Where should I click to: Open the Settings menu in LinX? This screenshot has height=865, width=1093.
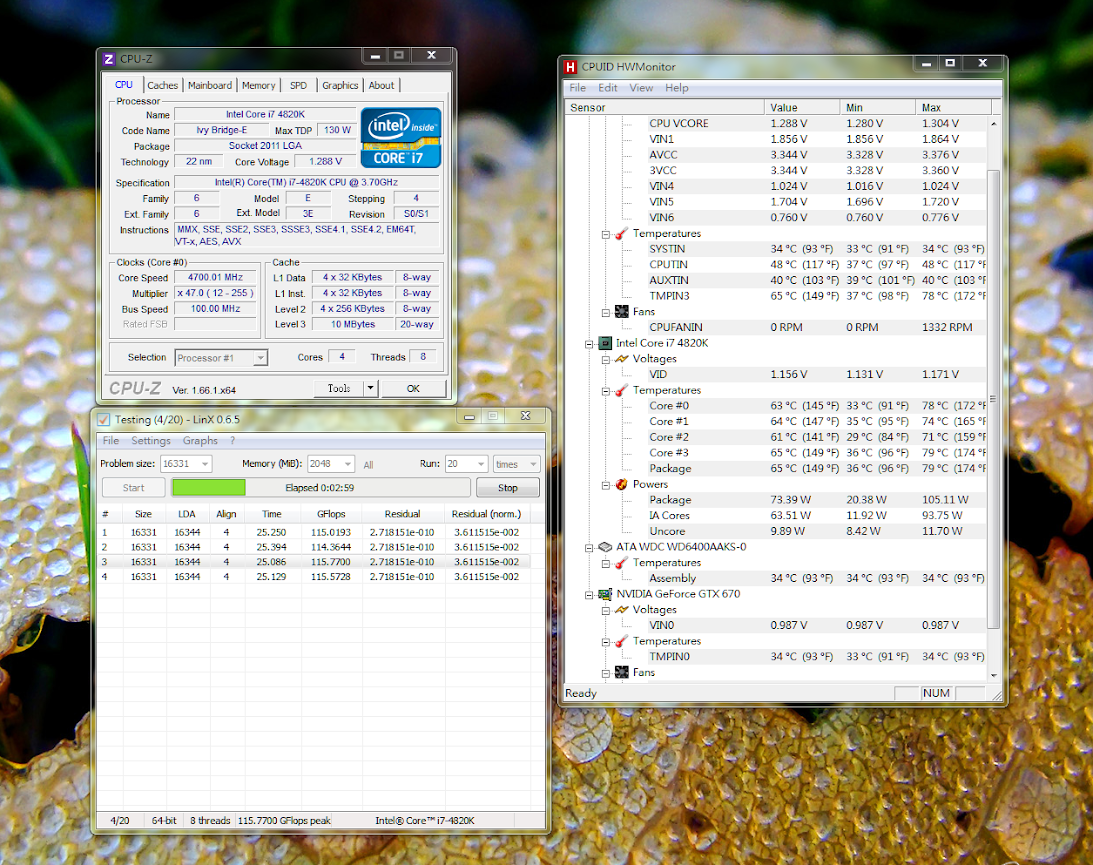pos(151,441)
